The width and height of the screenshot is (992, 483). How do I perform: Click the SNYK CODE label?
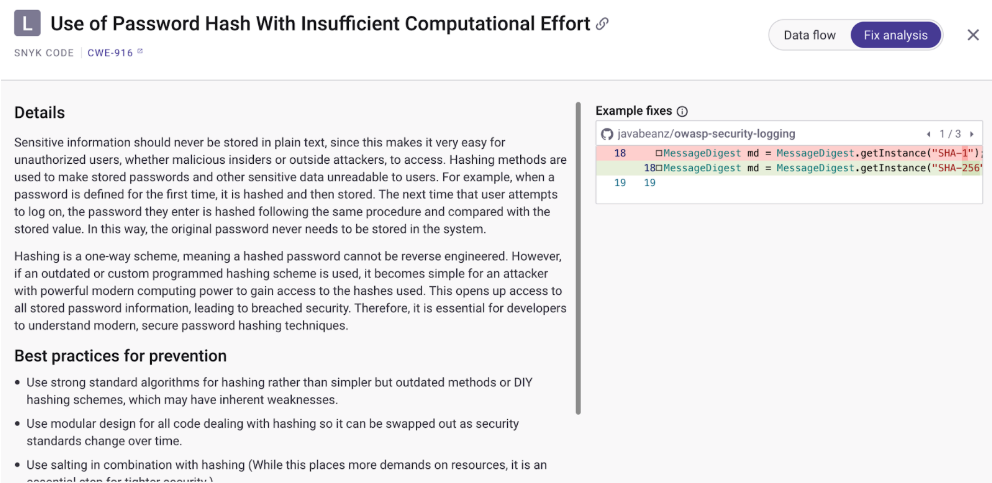click(44, 53)
